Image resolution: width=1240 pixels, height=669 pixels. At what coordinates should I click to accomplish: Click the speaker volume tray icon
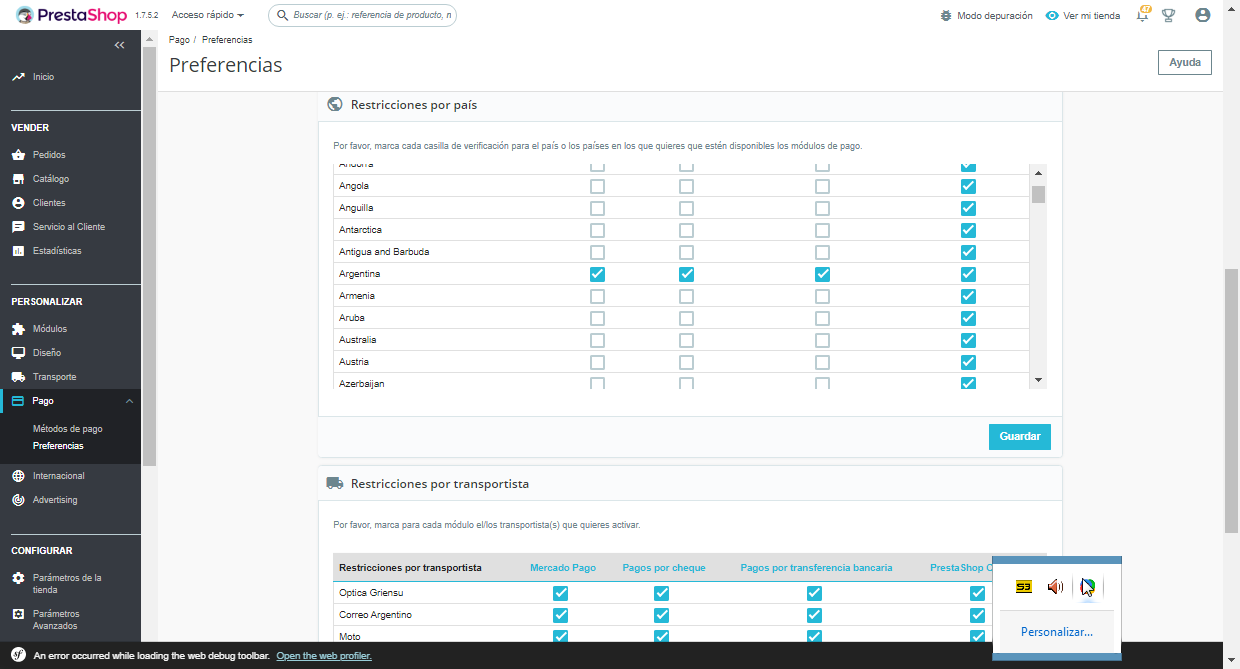1055,587
